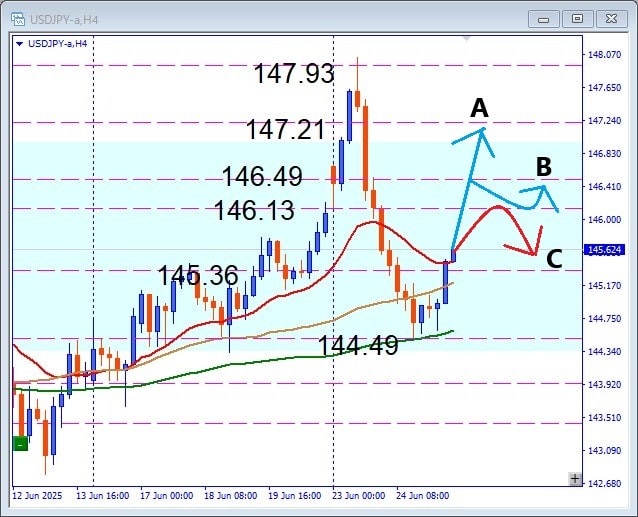This screenshot has height=517, width=638.
Task: Click the 23 Jun 00:00 time axis label
Action: coord(358,496)
